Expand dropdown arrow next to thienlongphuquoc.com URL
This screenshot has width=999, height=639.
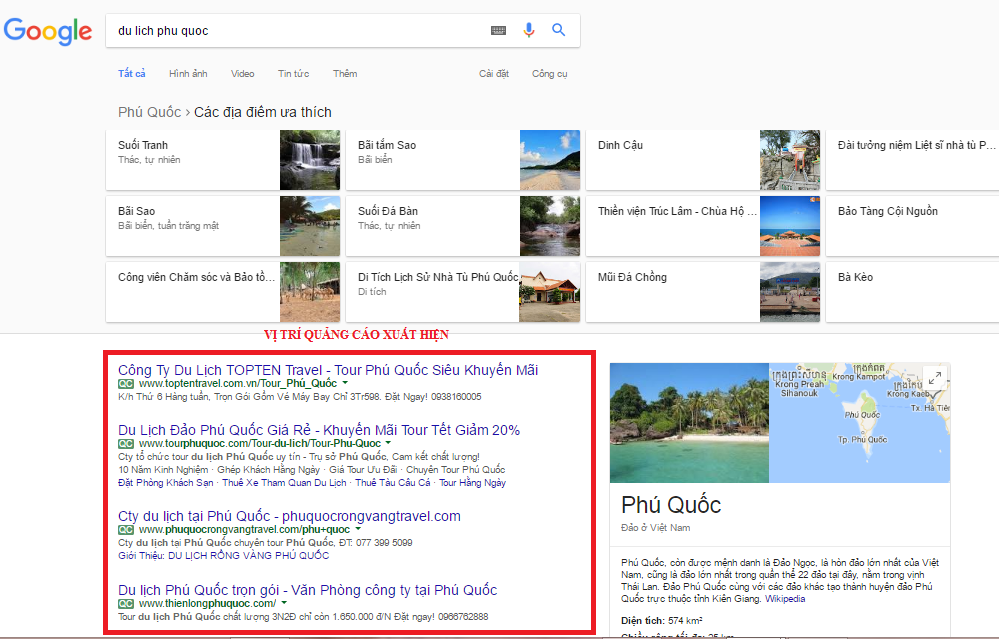pyautogui.click(x=284, y=603)
